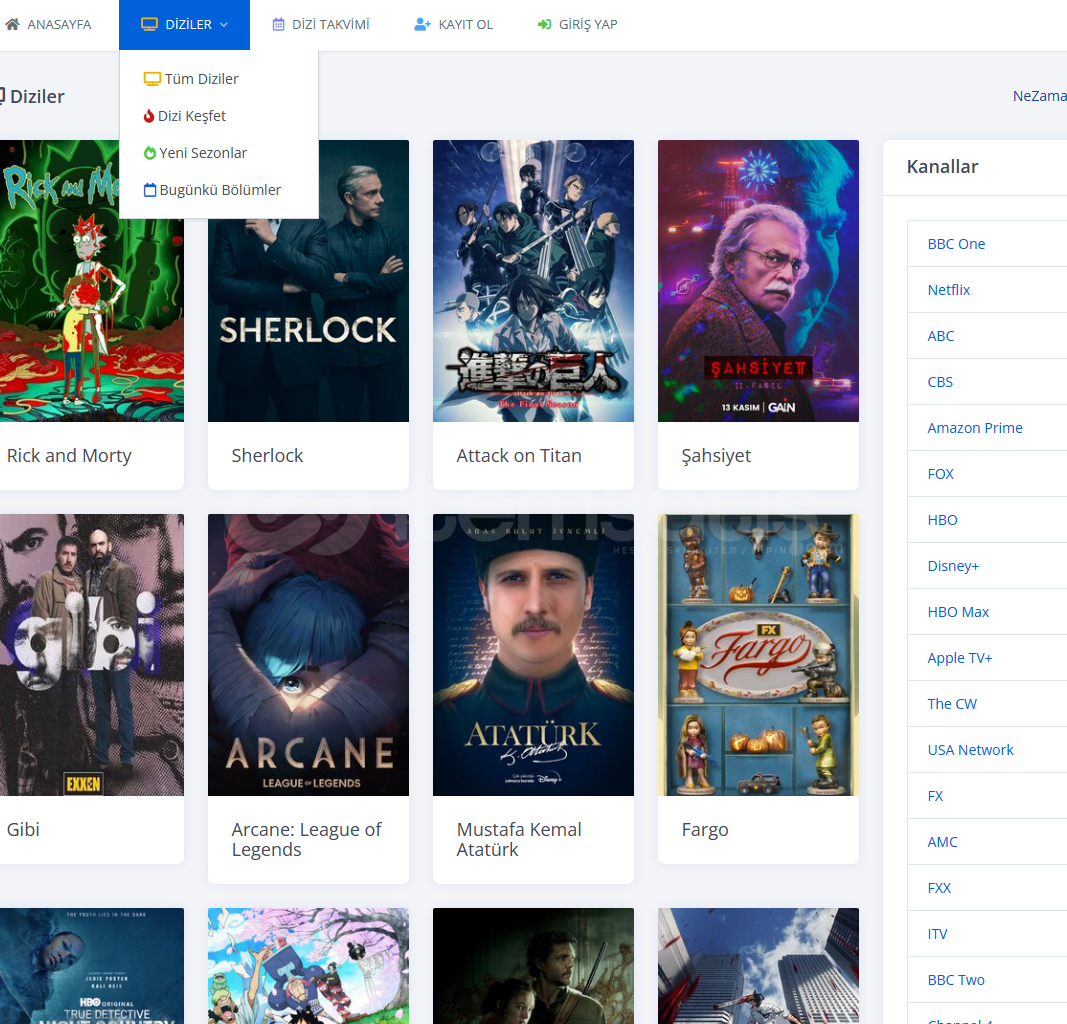This screenshot has height=1024, width=1067.
Task: Click the Fargo title text
Action: pos(705,830)
